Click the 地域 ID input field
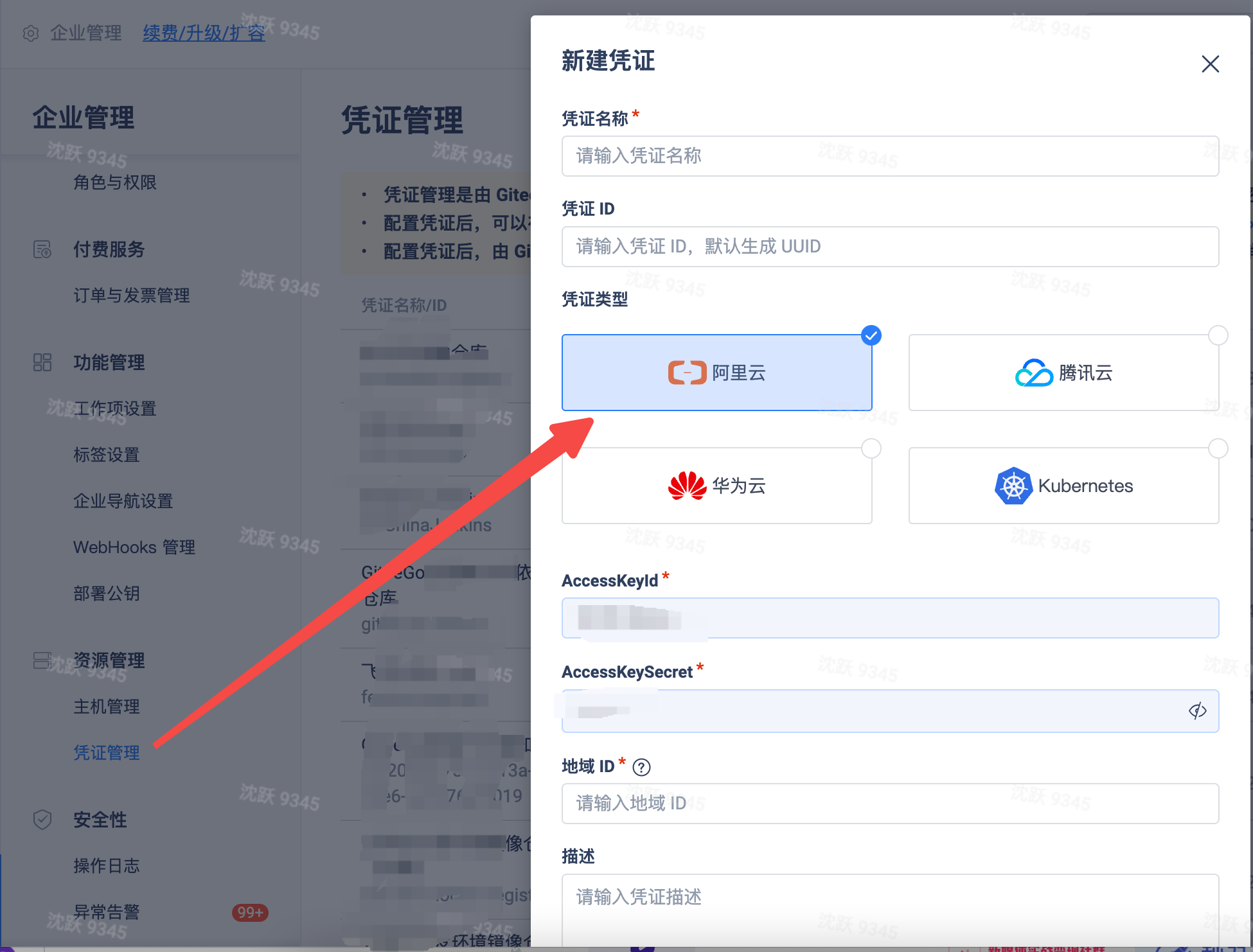 coord(890,804)
